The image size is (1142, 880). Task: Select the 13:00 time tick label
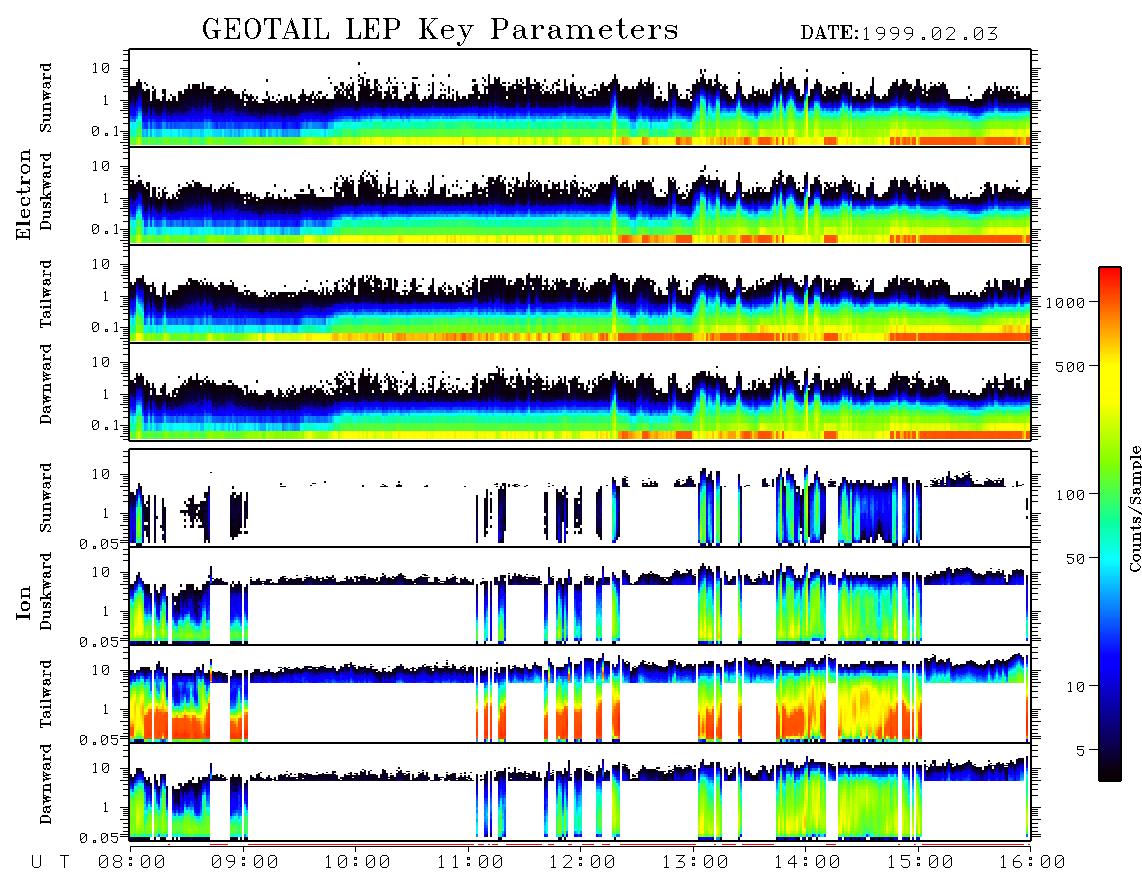[695, 862]
